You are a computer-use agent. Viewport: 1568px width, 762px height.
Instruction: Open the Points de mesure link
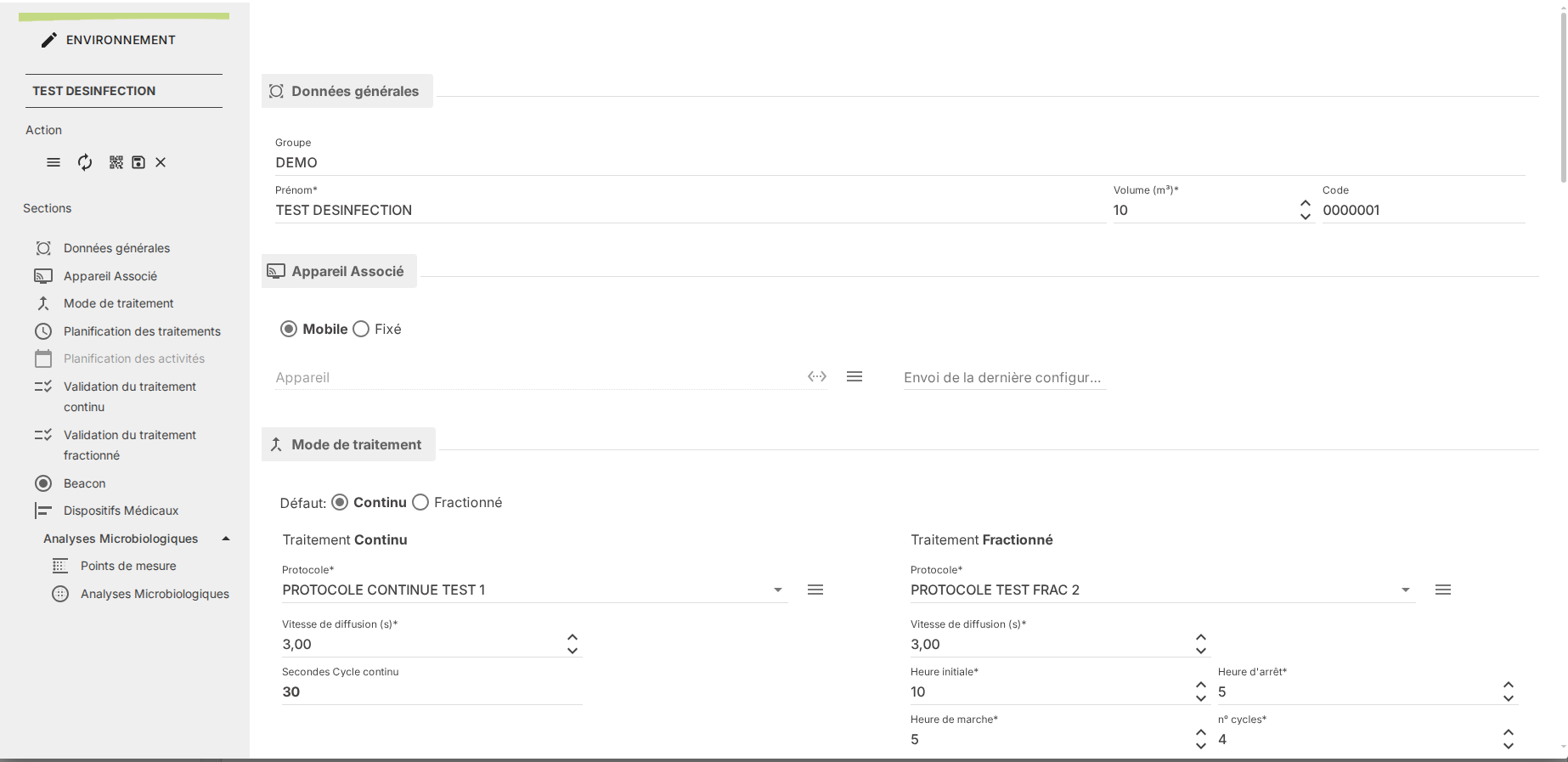tap(128, 566)
